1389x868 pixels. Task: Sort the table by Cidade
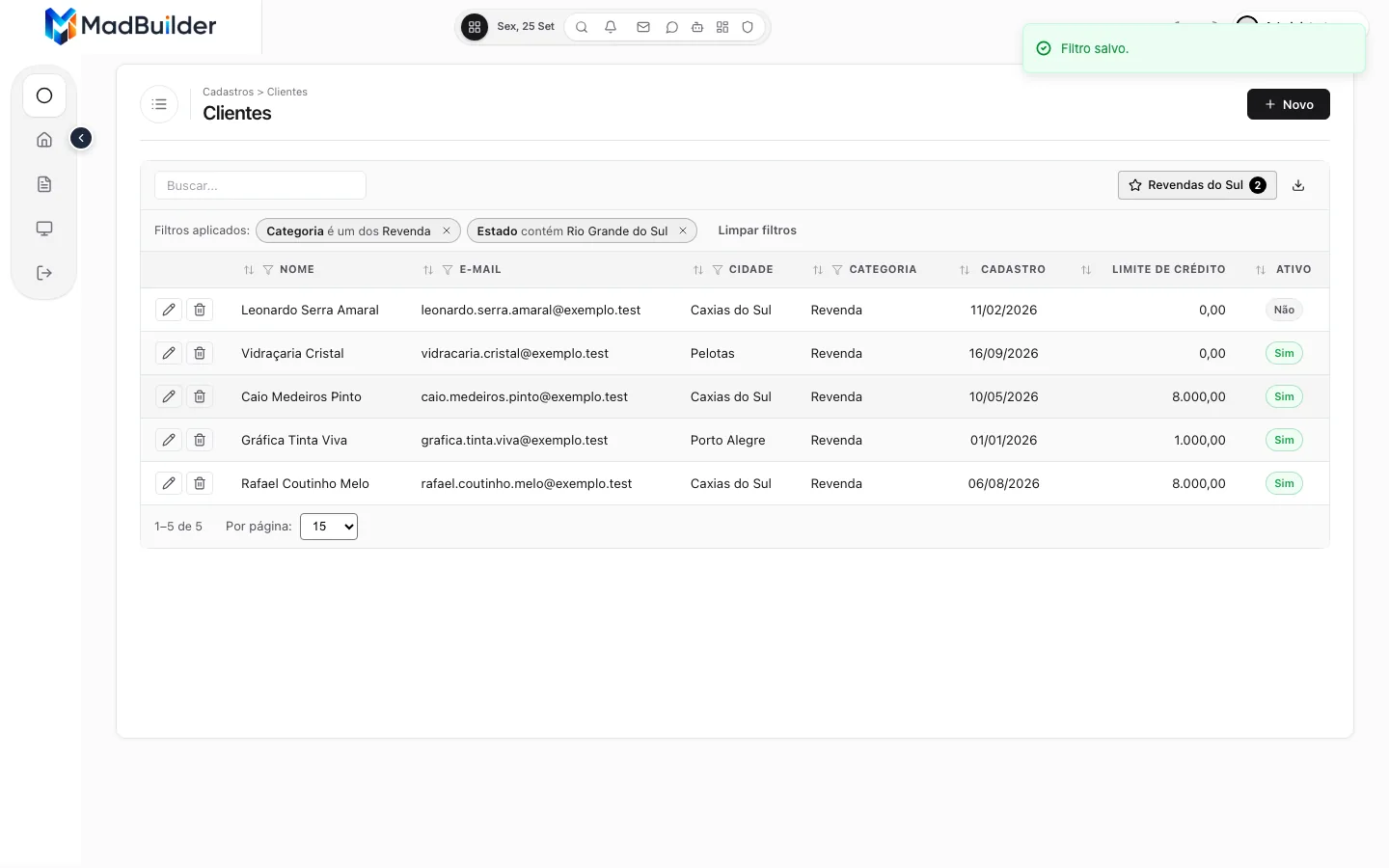pos(698,270)
